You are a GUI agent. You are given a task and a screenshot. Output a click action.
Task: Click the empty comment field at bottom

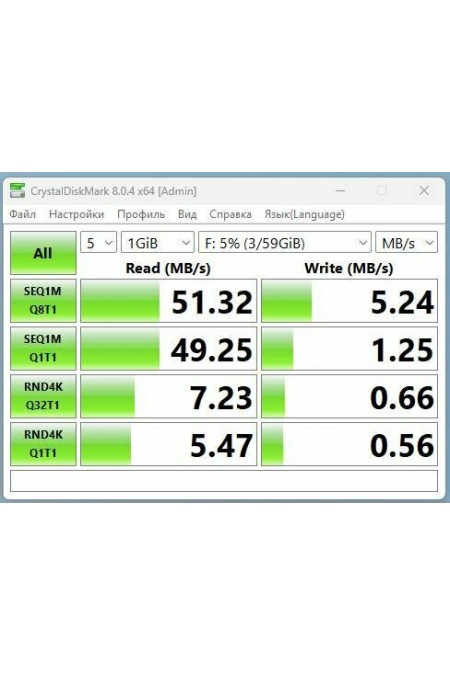224,481
